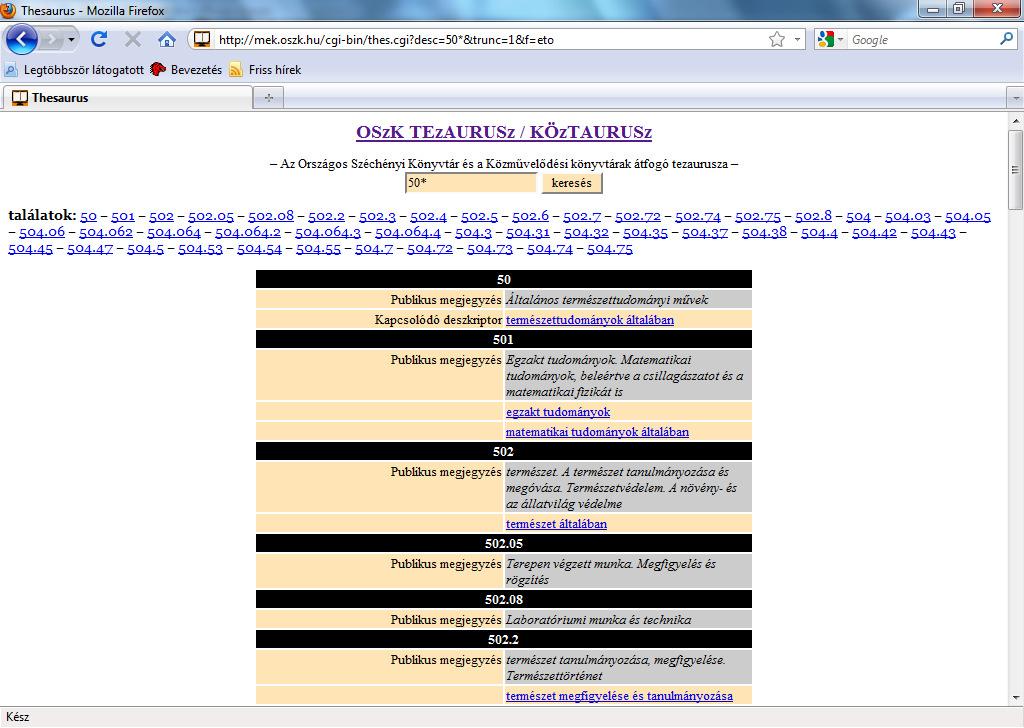Click the 502.08 black section header

504,599
